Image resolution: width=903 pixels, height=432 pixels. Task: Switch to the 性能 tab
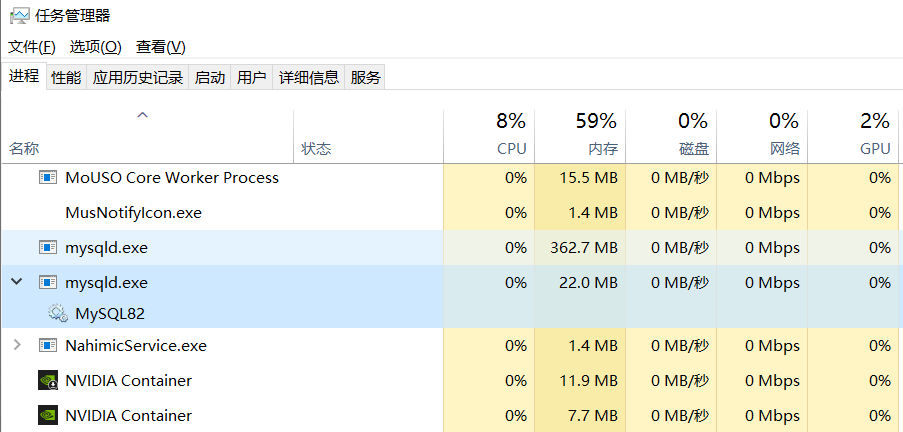pyautogui.click(x=66, y=77)
